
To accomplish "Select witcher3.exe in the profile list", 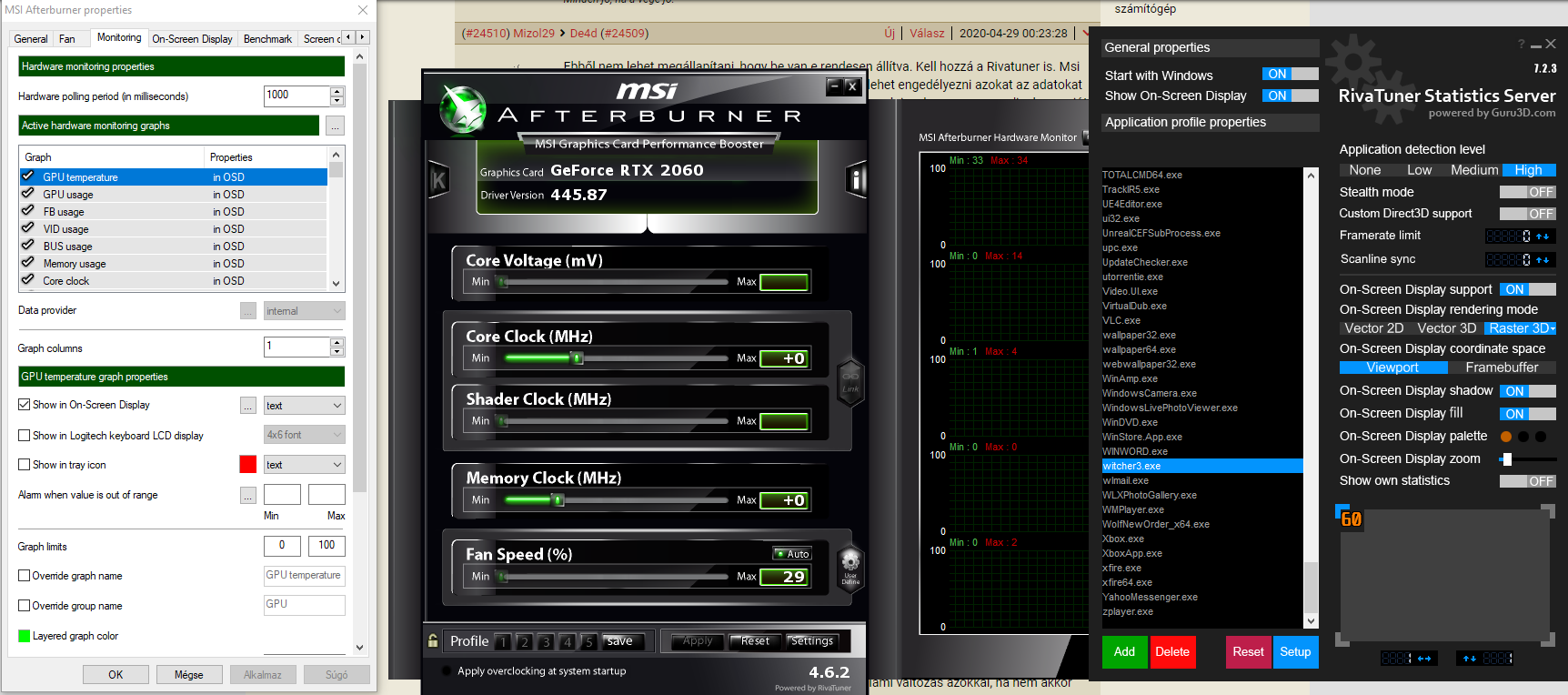I will pos(1202,466).
